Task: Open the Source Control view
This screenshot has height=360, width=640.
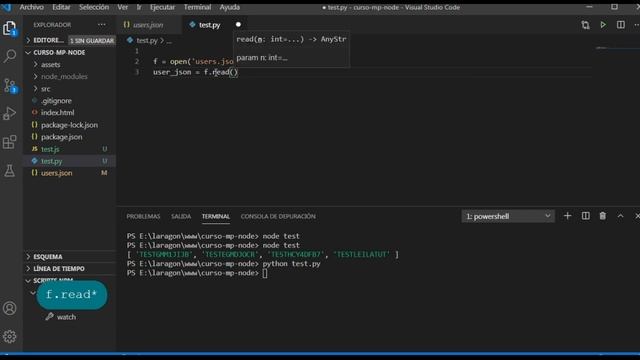Action: (x=9, y=85)
